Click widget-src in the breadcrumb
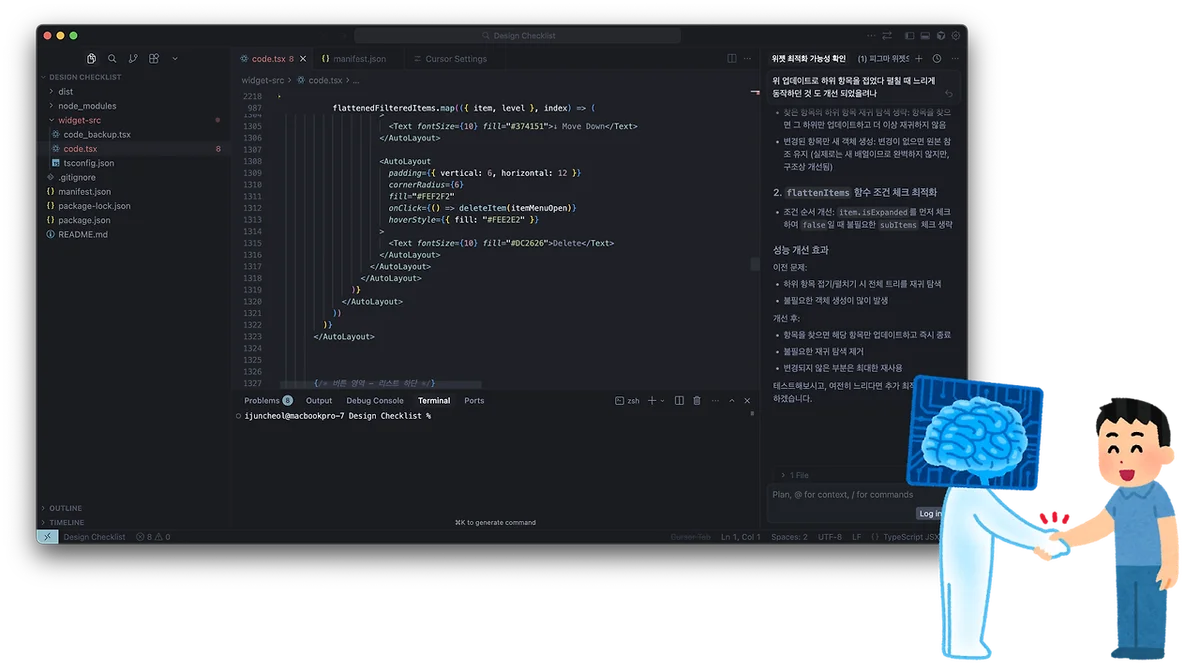This screenshot has width=1200, height=669. (263, 80)
